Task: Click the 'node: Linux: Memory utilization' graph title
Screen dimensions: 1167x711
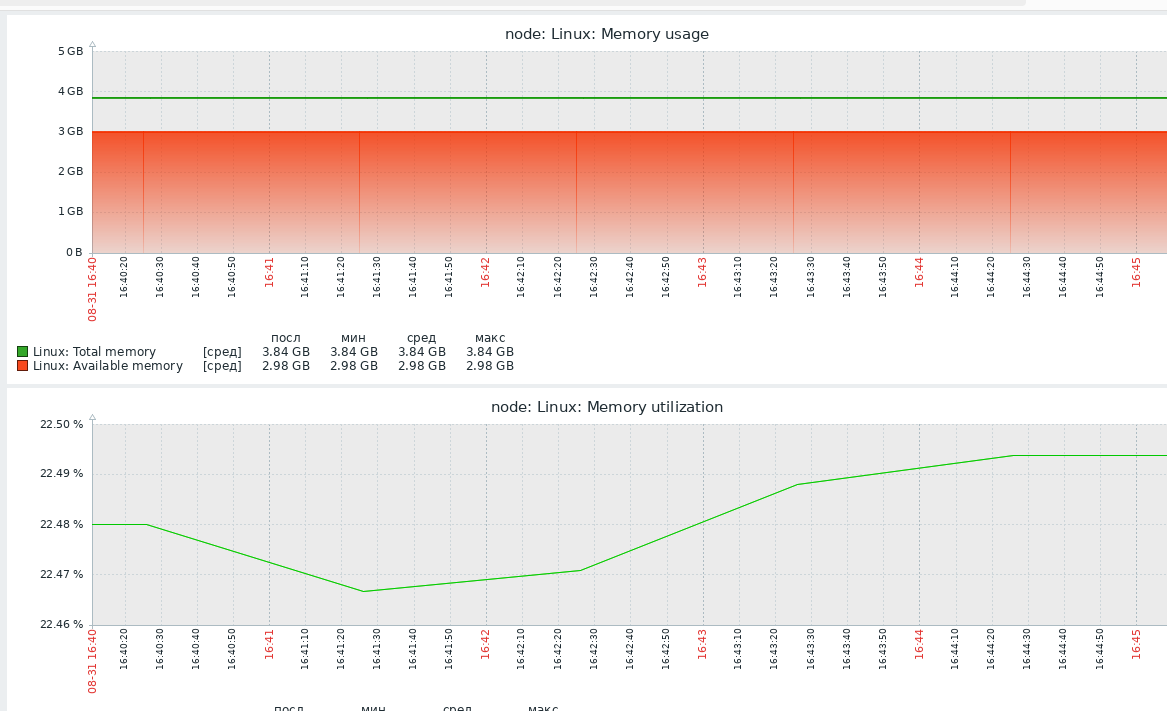Action: point(606,407)
